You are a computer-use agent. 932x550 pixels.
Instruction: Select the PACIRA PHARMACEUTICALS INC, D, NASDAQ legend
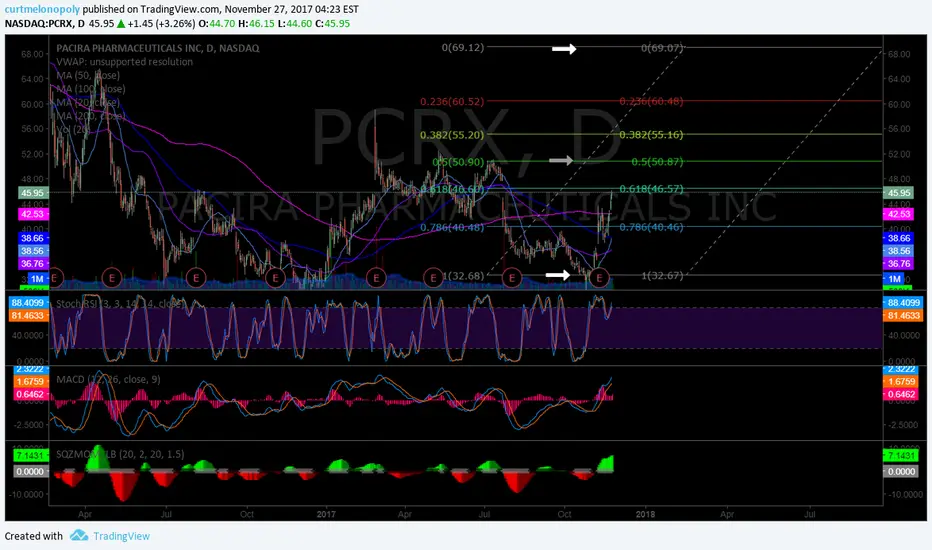click(x=158, y=48)
